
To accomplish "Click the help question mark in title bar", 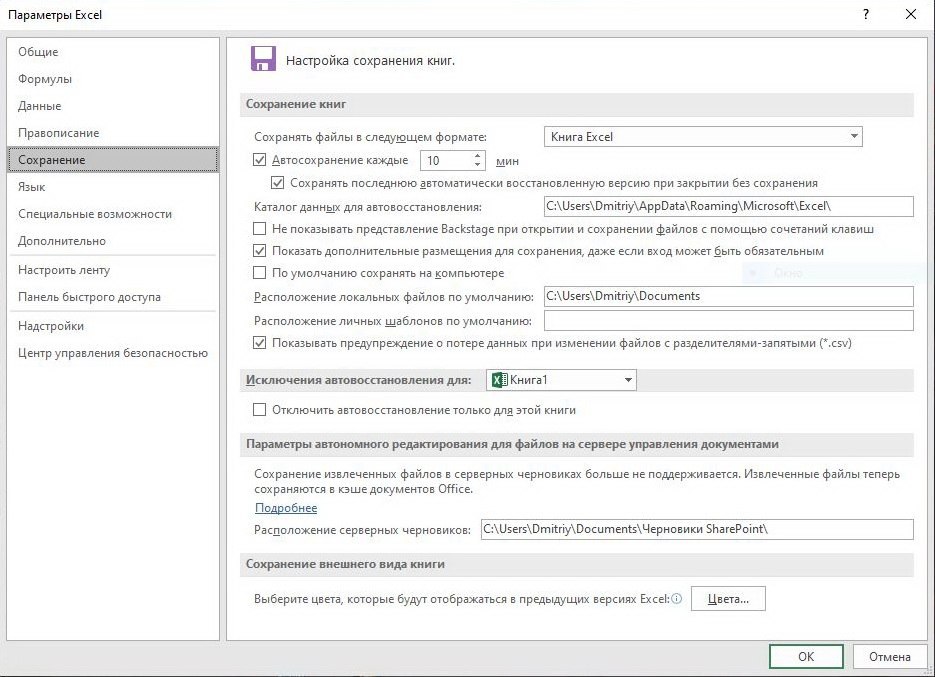I will click(865, 15).
